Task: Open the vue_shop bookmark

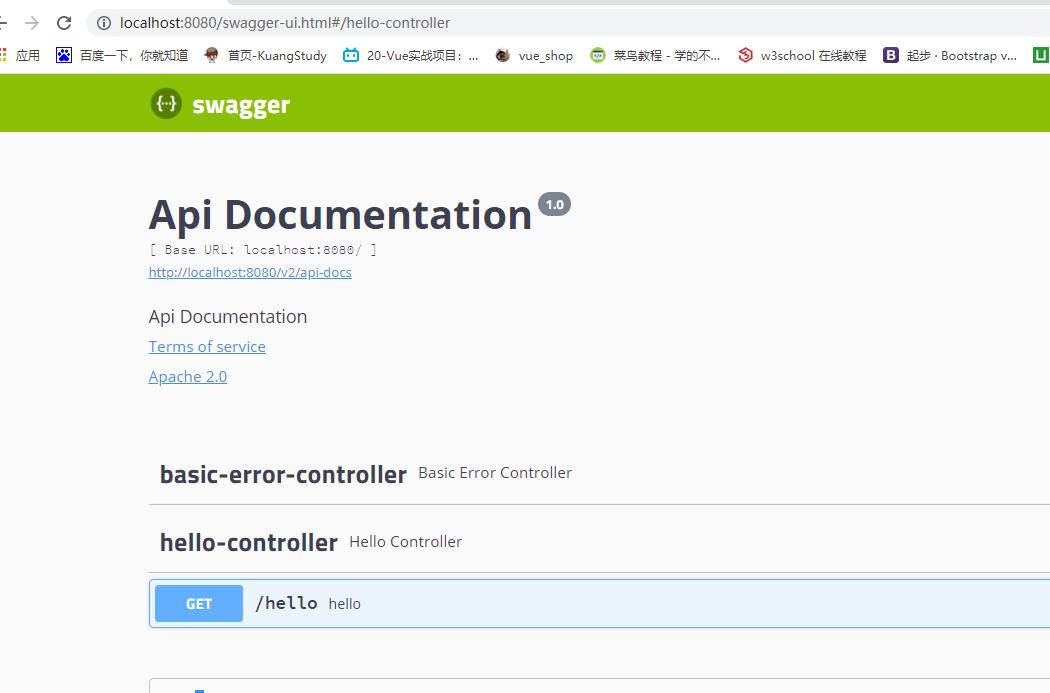Action: 534,56
